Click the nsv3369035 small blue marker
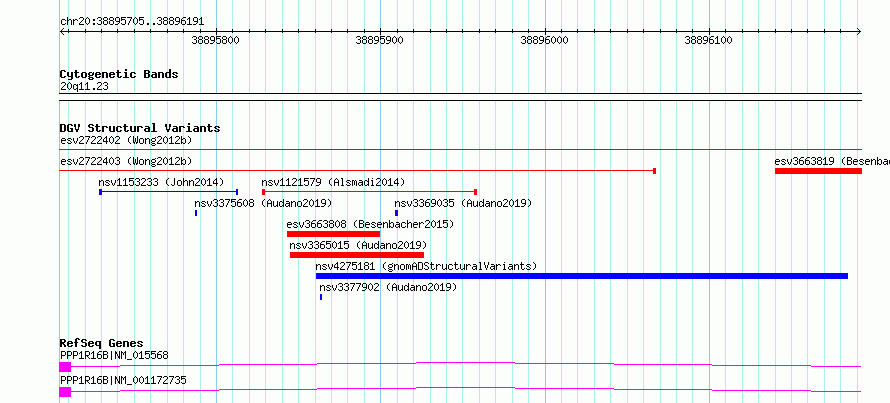This screenshot has width=890, height=403. click(x=396, y=213)
